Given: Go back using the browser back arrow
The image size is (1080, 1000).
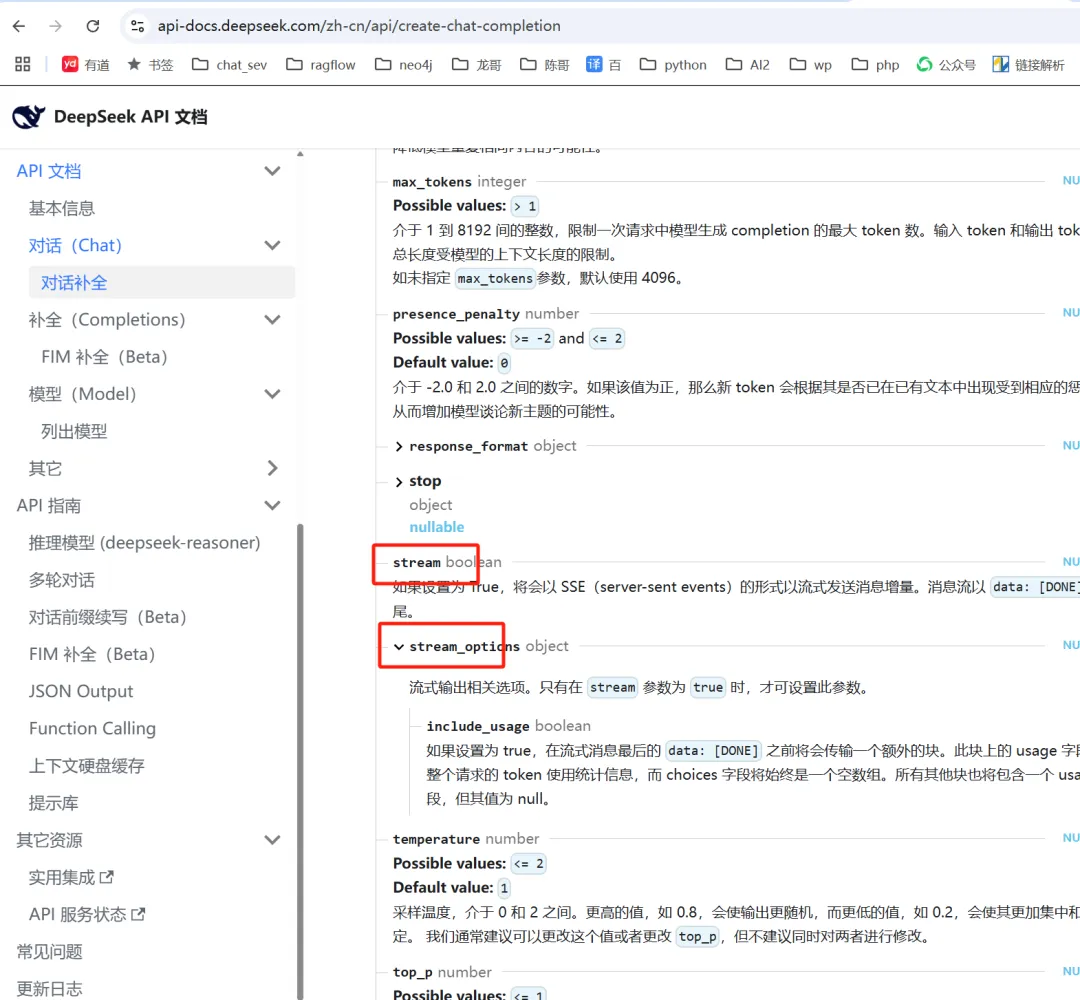Looking at the screenshot, I should [x=19, y=26].
